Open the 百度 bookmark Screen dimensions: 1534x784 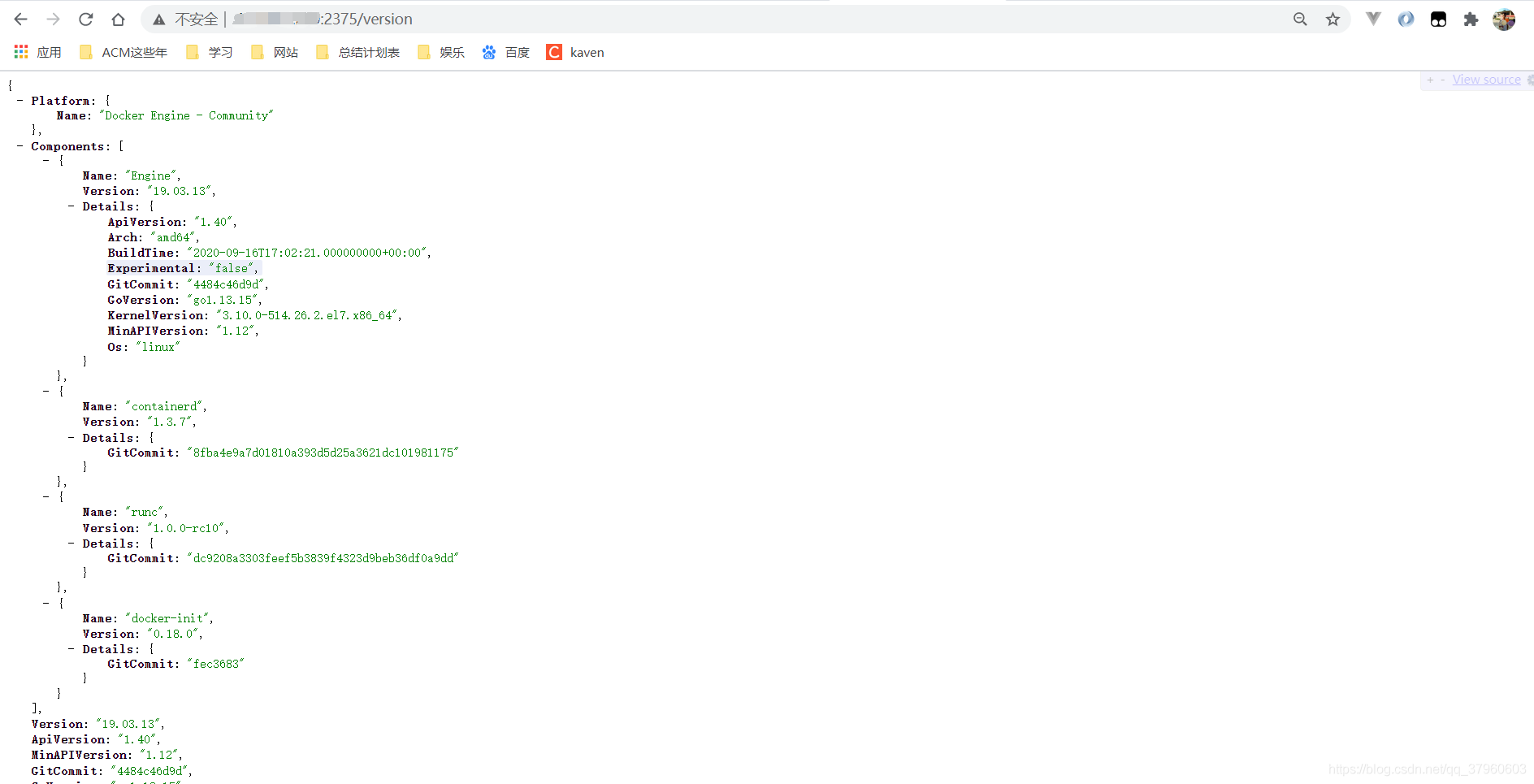pos(505,53)
